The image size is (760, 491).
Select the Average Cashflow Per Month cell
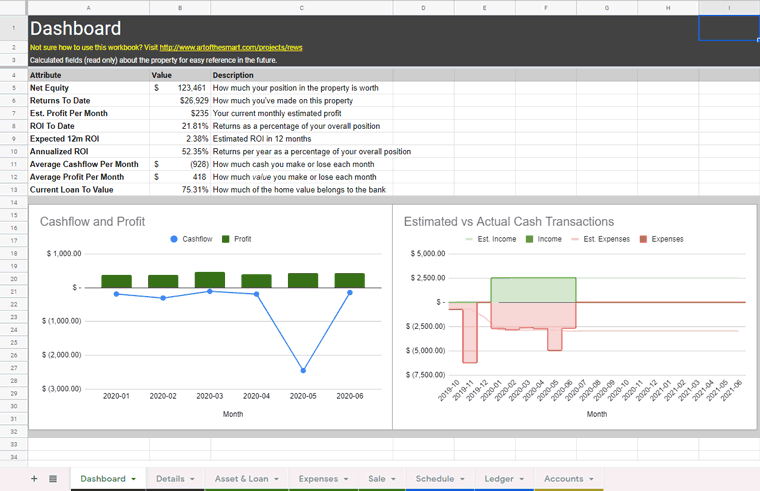(89, 164)
